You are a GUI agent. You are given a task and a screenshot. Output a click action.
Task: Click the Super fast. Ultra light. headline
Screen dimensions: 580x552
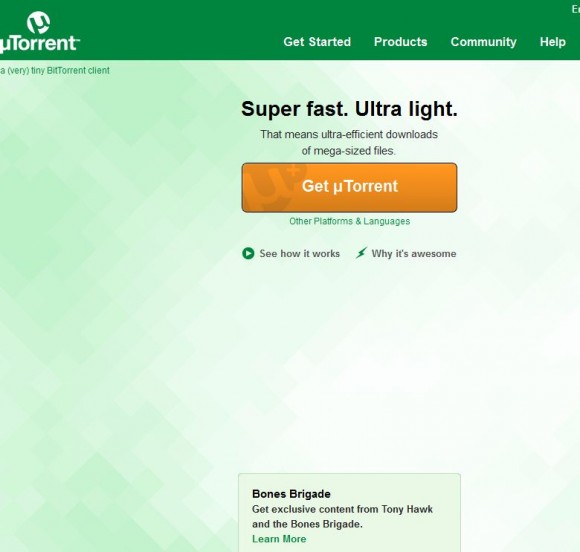point(350,110)
